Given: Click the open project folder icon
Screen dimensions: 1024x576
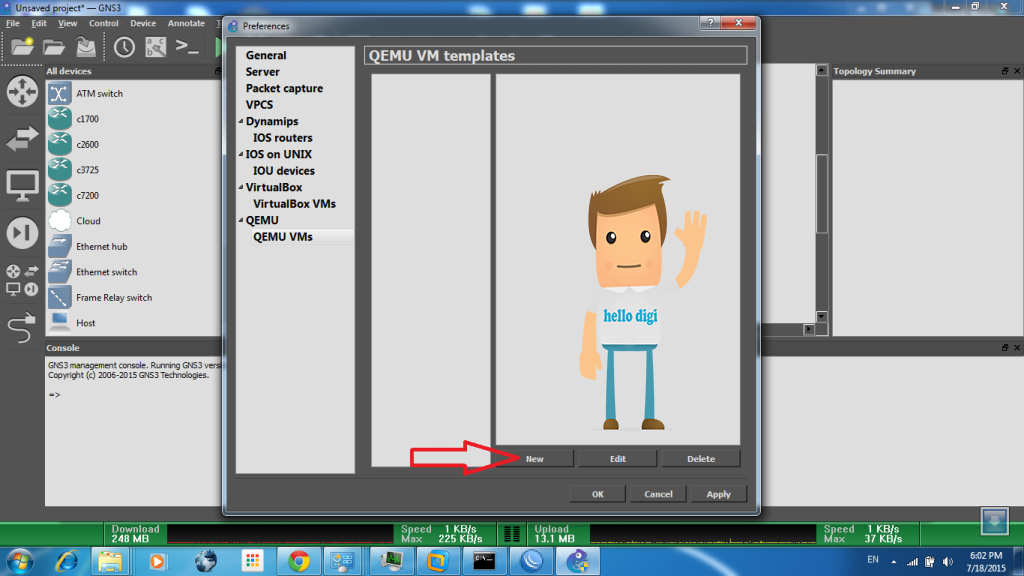Looking at the screenshot, I should tap(54, 47).
